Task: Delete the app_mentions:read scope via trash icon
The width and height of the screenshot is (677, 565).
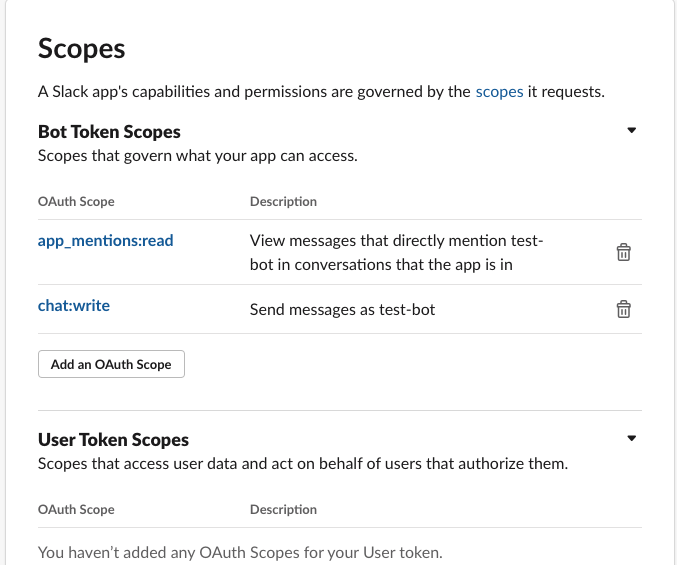Action: [x=623, y=253]
